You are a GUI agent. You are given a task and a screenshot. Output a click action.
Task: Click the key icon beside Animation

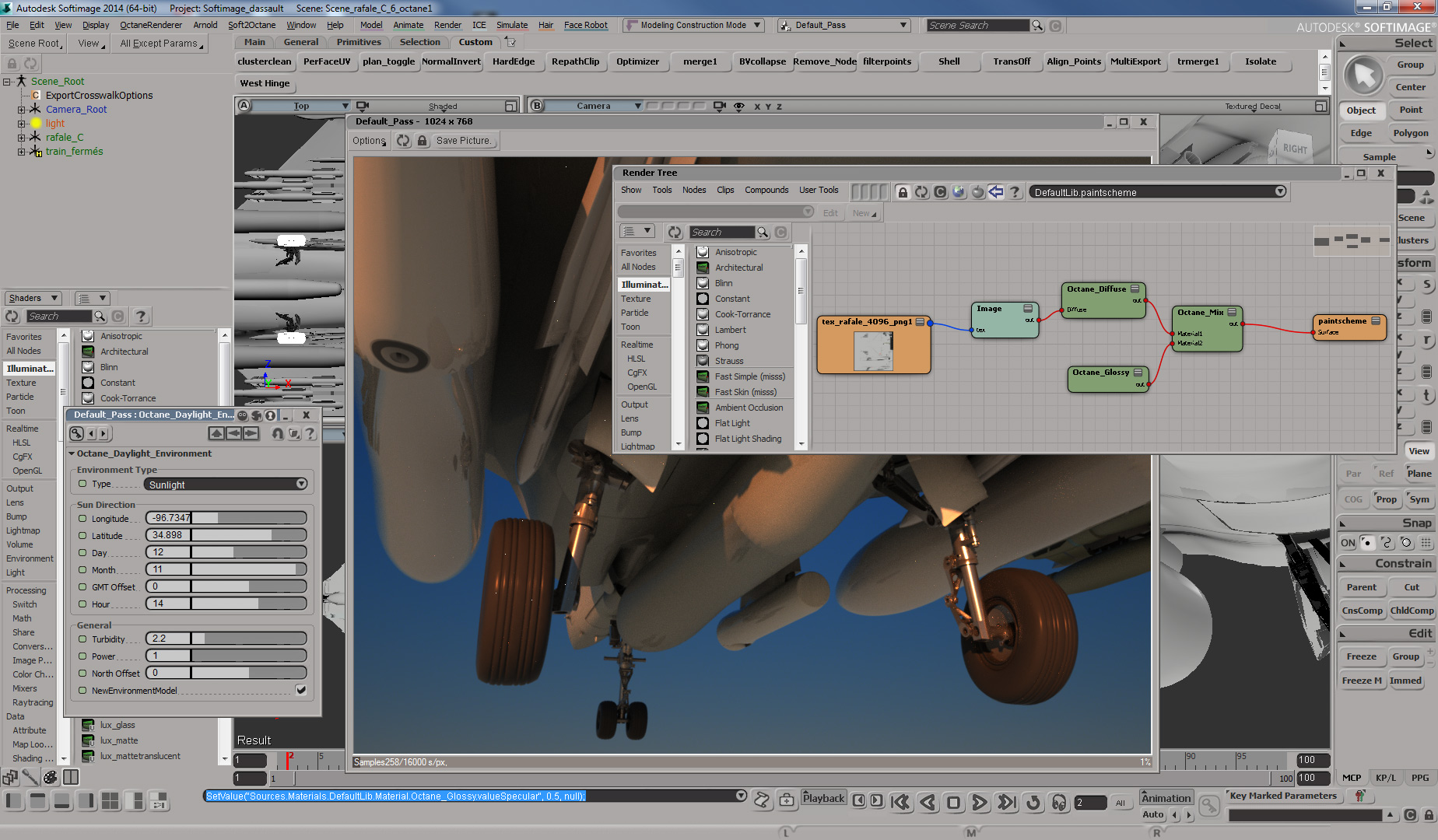[1208, 806]
